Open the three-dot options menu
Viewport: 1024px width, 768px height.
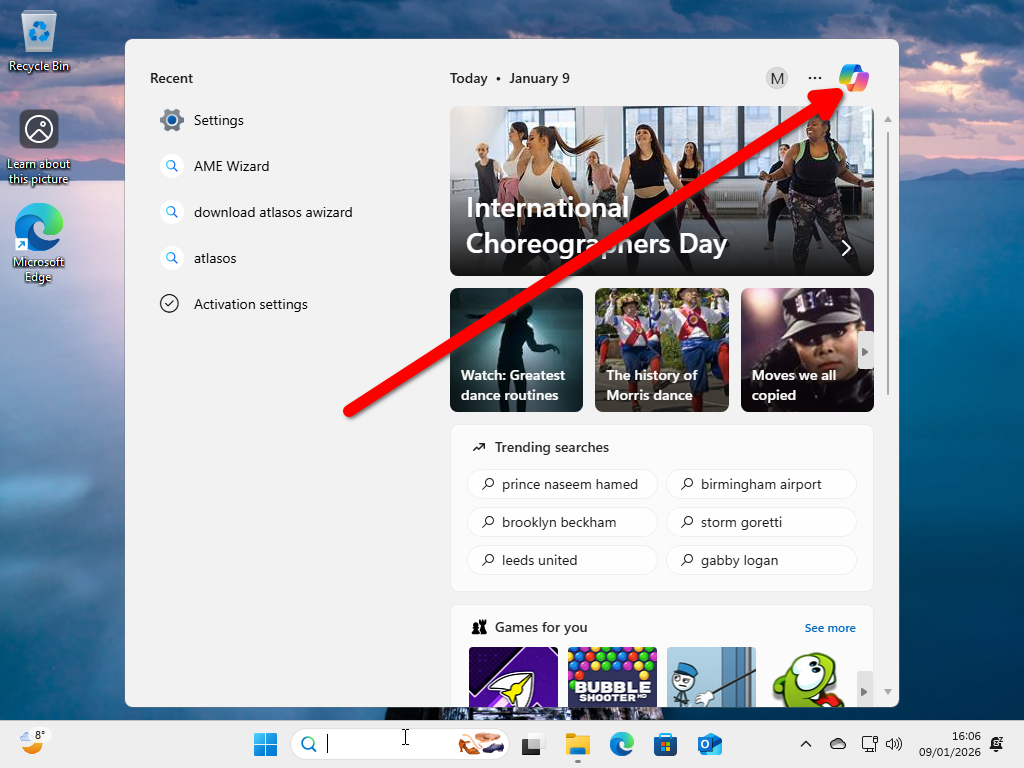pos(815,78)
